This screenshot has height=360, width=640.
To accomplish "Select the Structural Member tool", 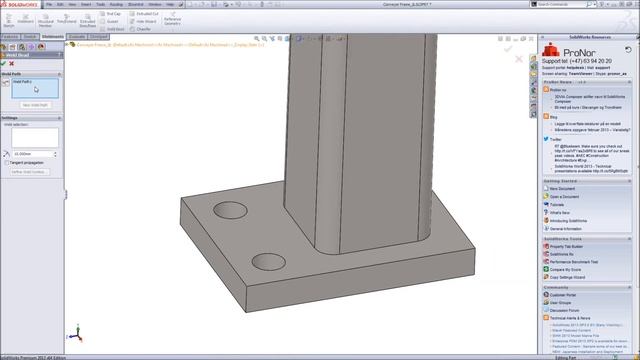I will tap(45, 20).
